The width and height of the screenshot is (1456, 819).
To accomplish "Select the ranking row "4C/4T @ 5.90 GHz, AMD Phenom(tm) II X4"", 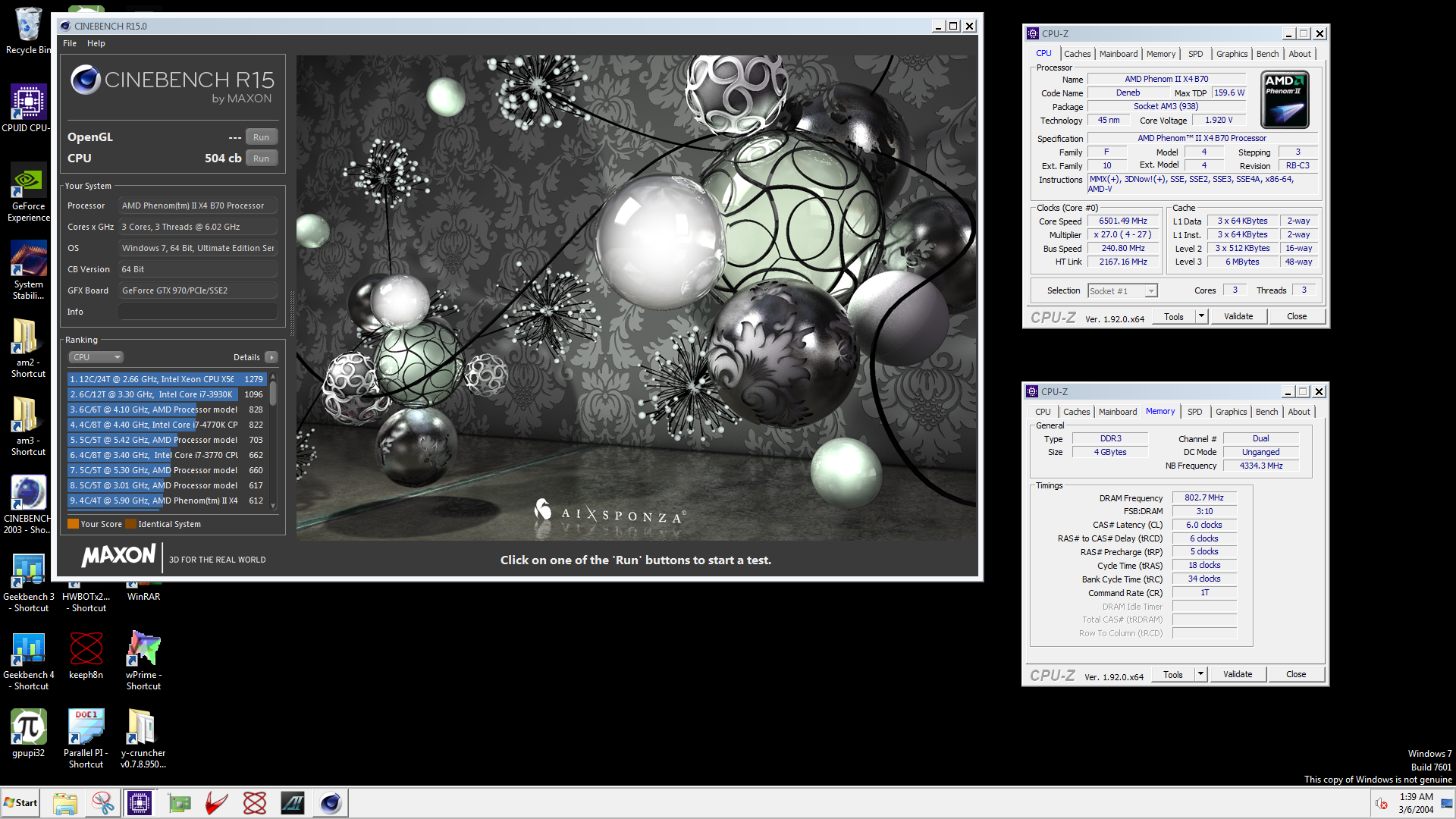I will (x=167, y=500).
